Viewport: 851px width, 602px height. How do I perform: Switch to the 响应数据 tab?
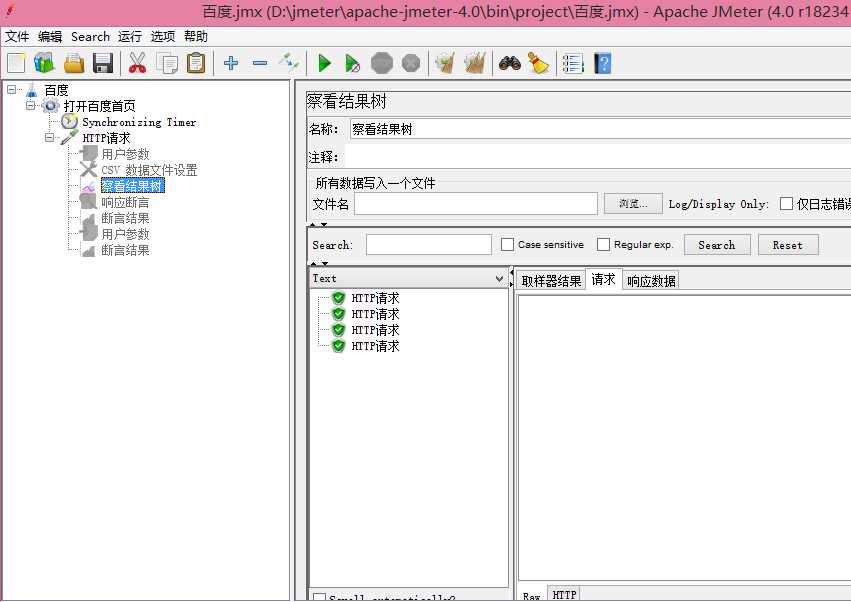(x=651, y=281)
